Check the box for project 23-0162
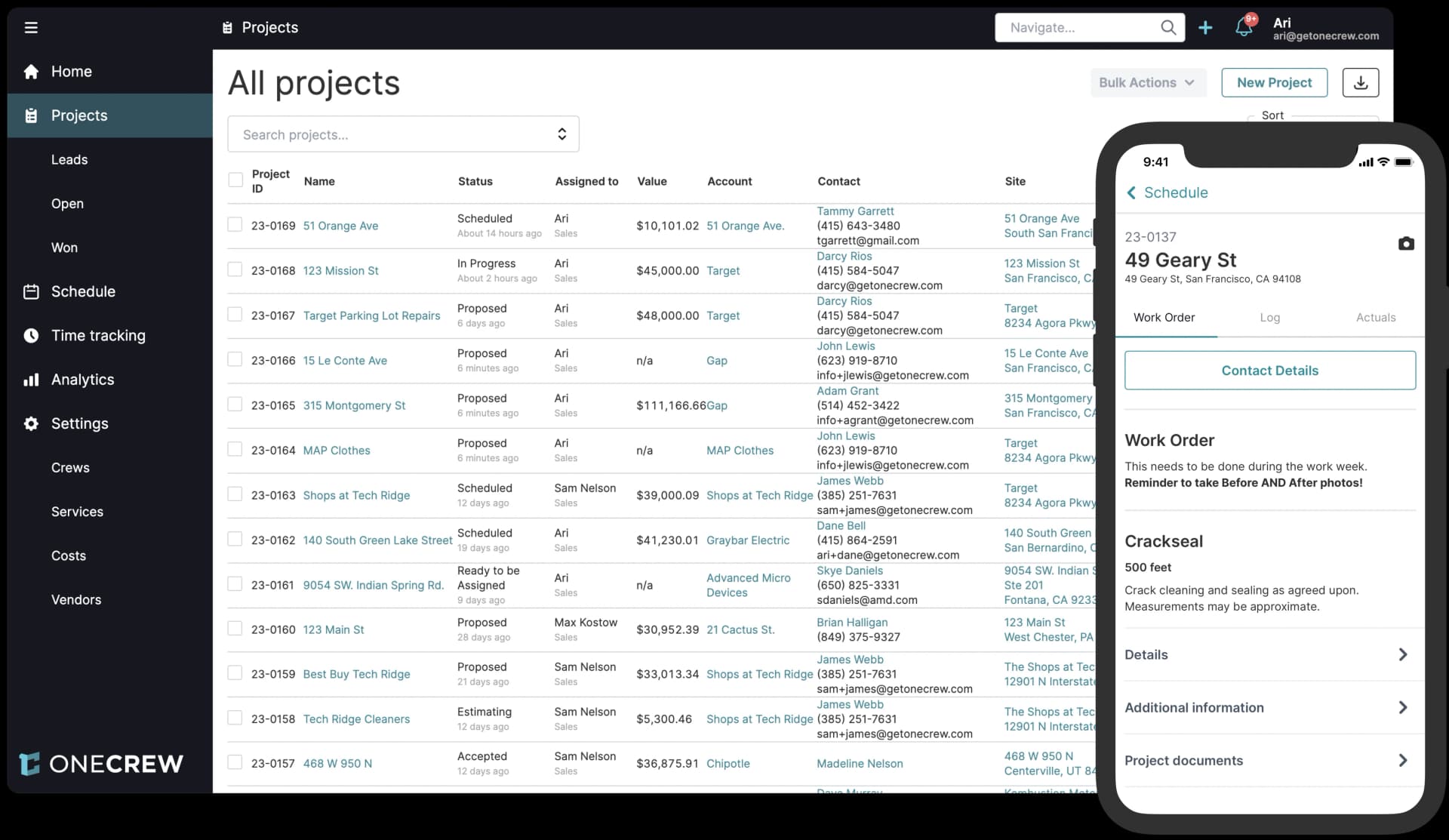 coord(235,539)
